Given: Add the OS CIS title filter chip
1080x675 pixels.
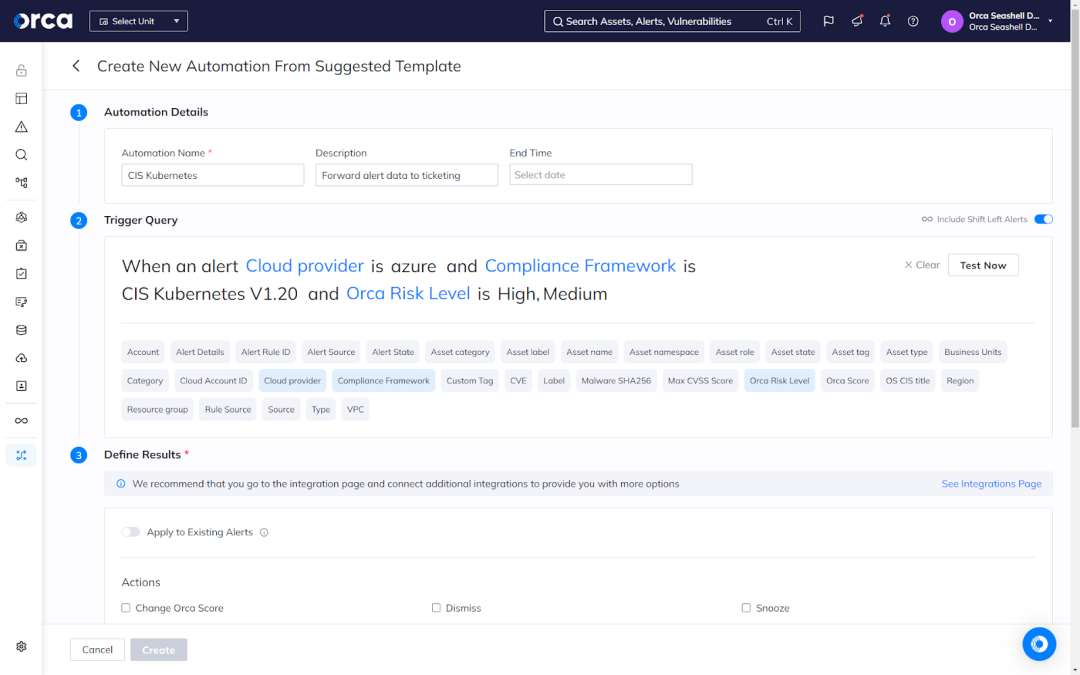Looking at the screenshot, I should pos(908,381).
